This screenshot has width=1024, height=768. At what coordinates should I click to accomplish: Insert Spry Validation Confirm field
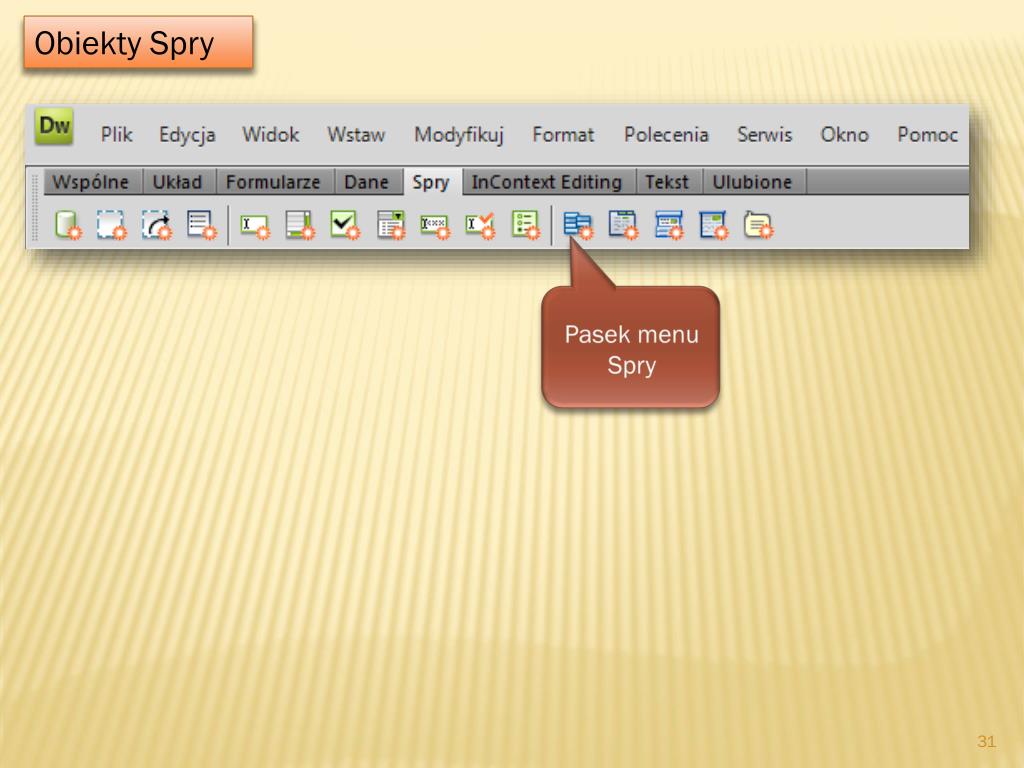click(480, 226)
